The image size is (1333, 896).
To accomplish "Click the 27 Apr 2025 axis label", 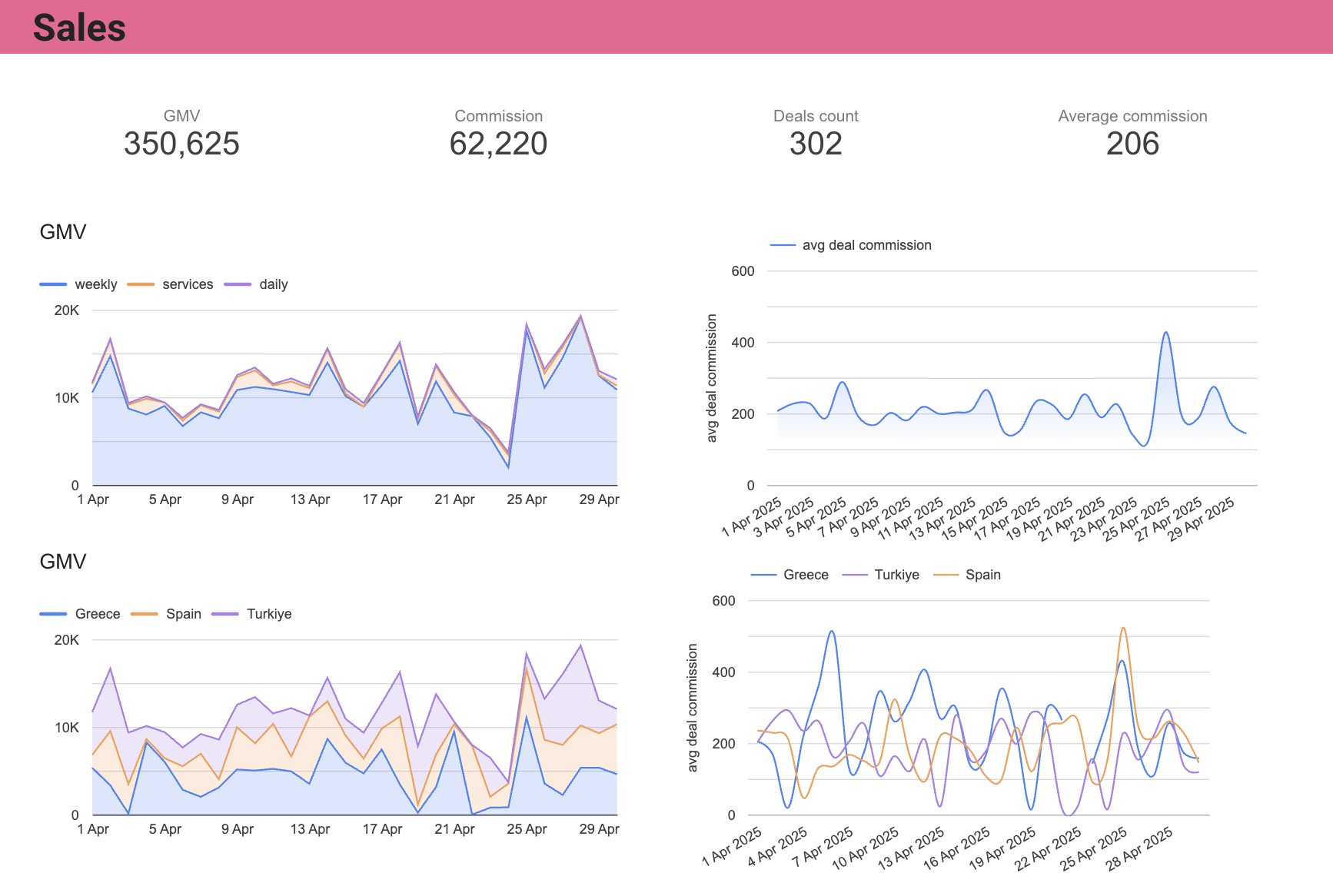I will click(1169, 518).
